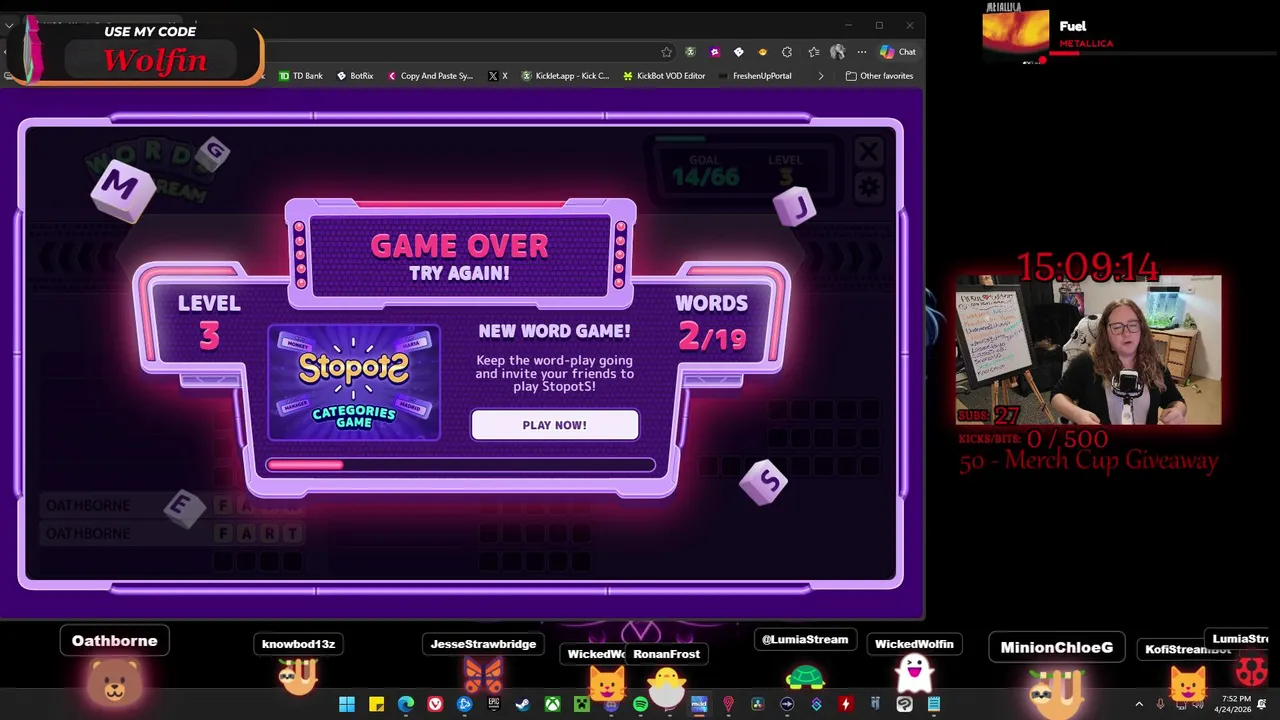Click the song title Fuel
The image size is (1280, 720).
point(1073,26)
